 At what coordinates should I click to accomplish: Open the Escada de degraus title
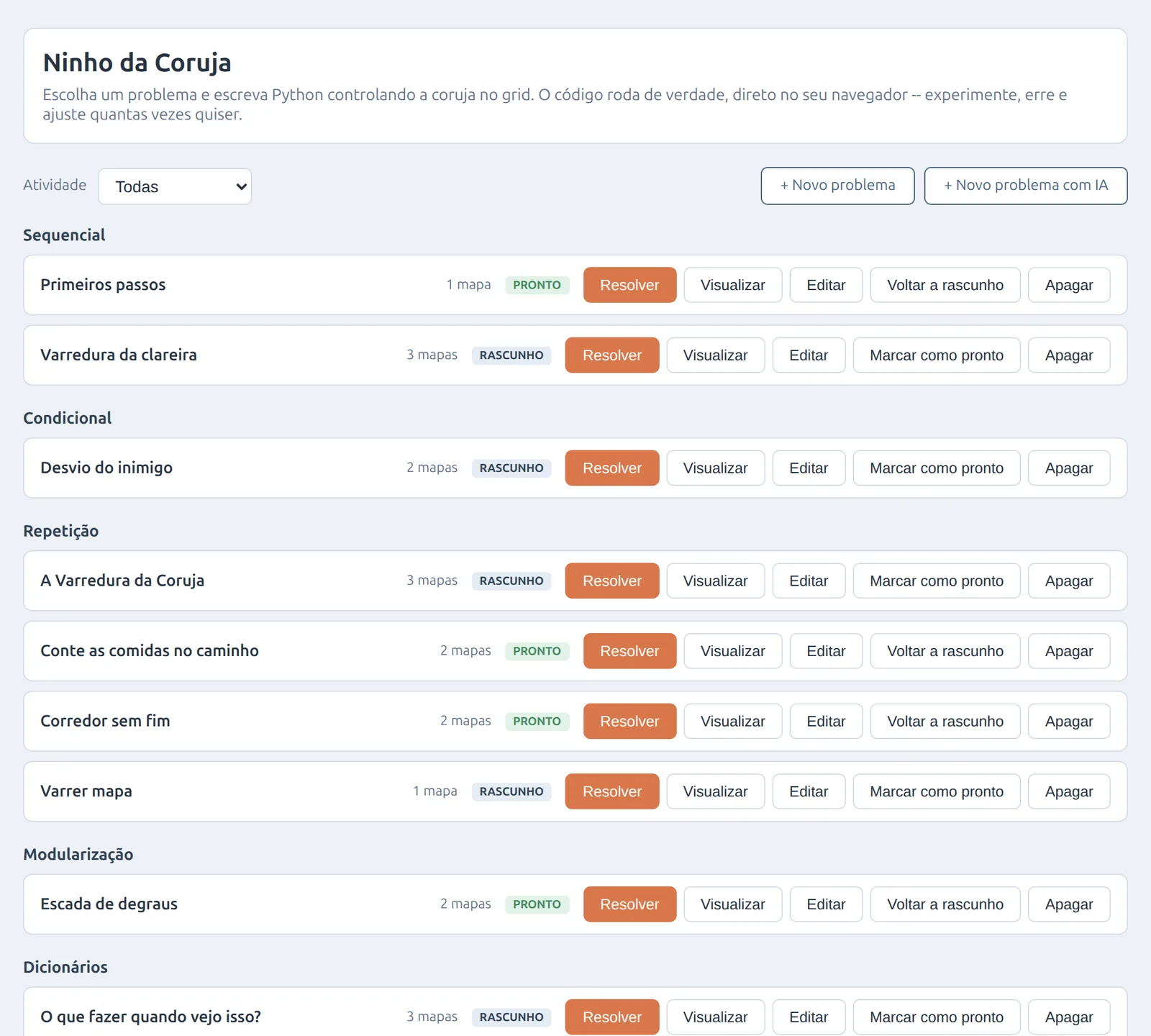(109, 904)
